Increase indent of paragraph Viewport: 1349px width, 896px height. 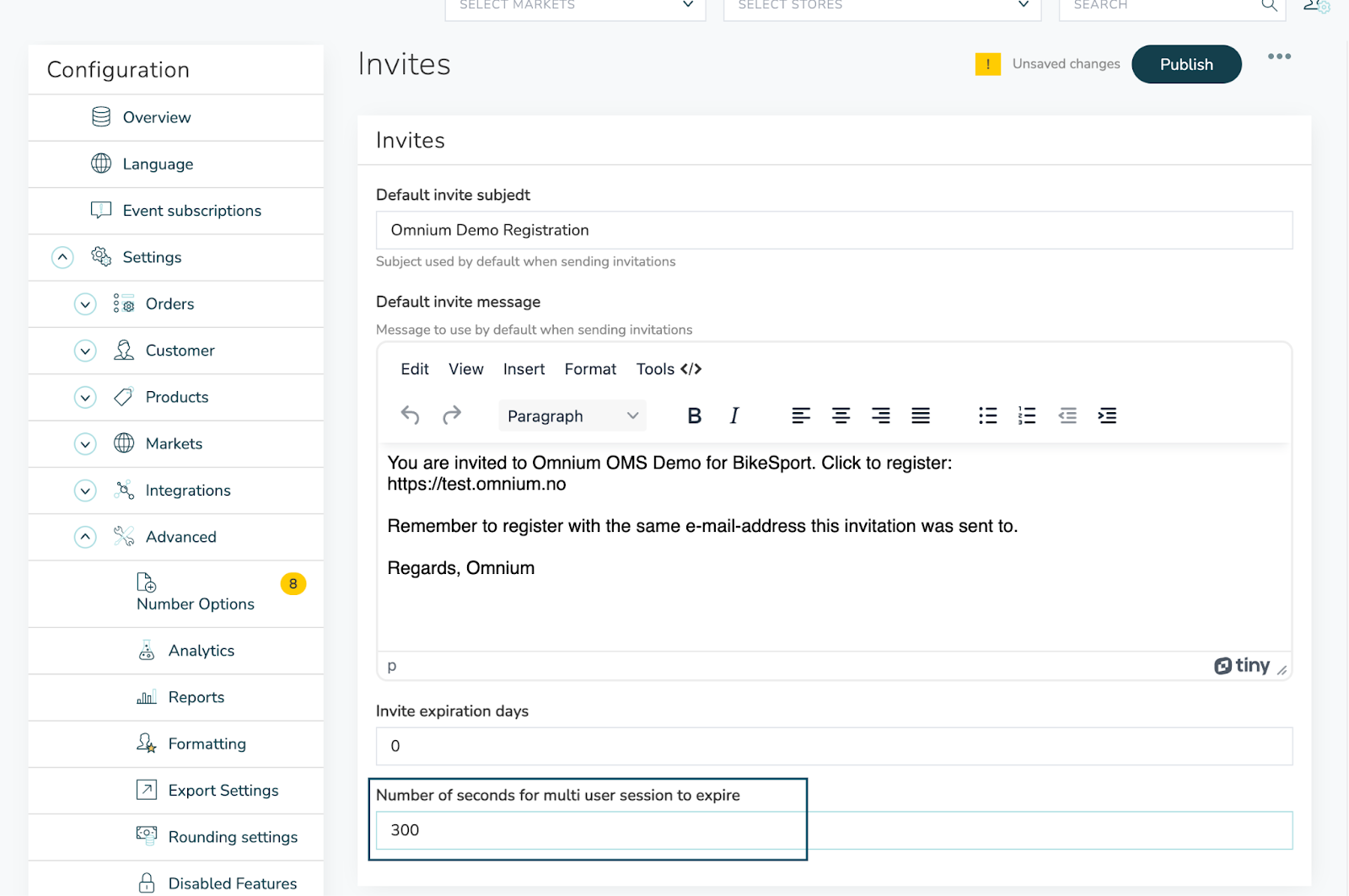[1107, 416]
